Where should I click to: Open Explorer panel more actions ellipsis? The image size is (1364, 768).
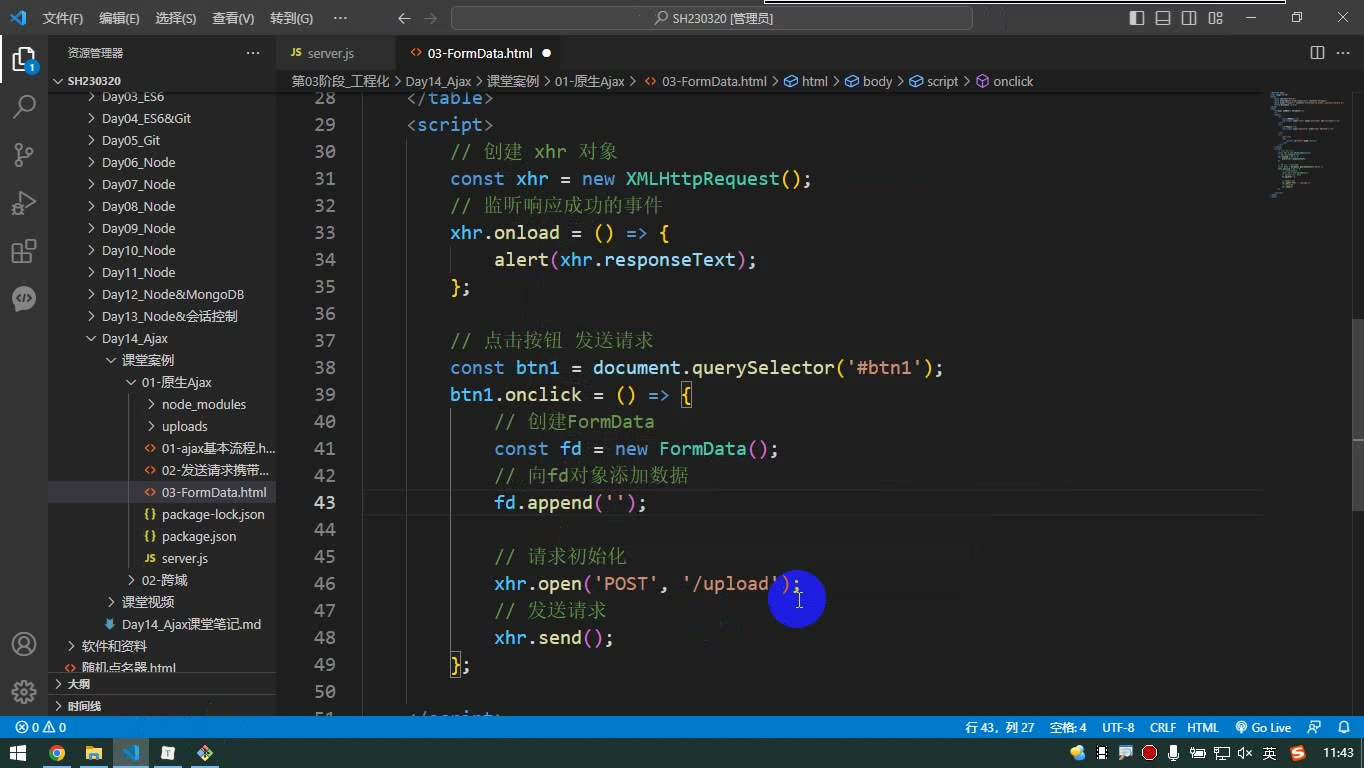(x=253, y=53)
